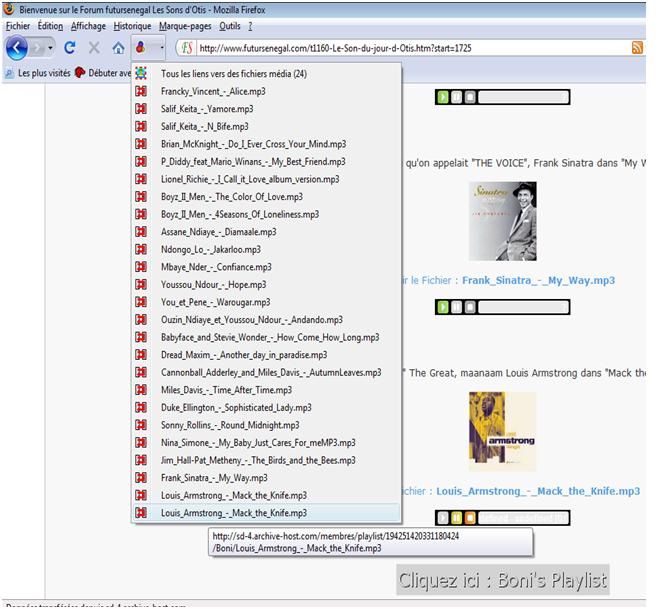Select Ndongo_Lo_-_Jakarloo.mp3
669x609 pixels.
click(266, 249)
